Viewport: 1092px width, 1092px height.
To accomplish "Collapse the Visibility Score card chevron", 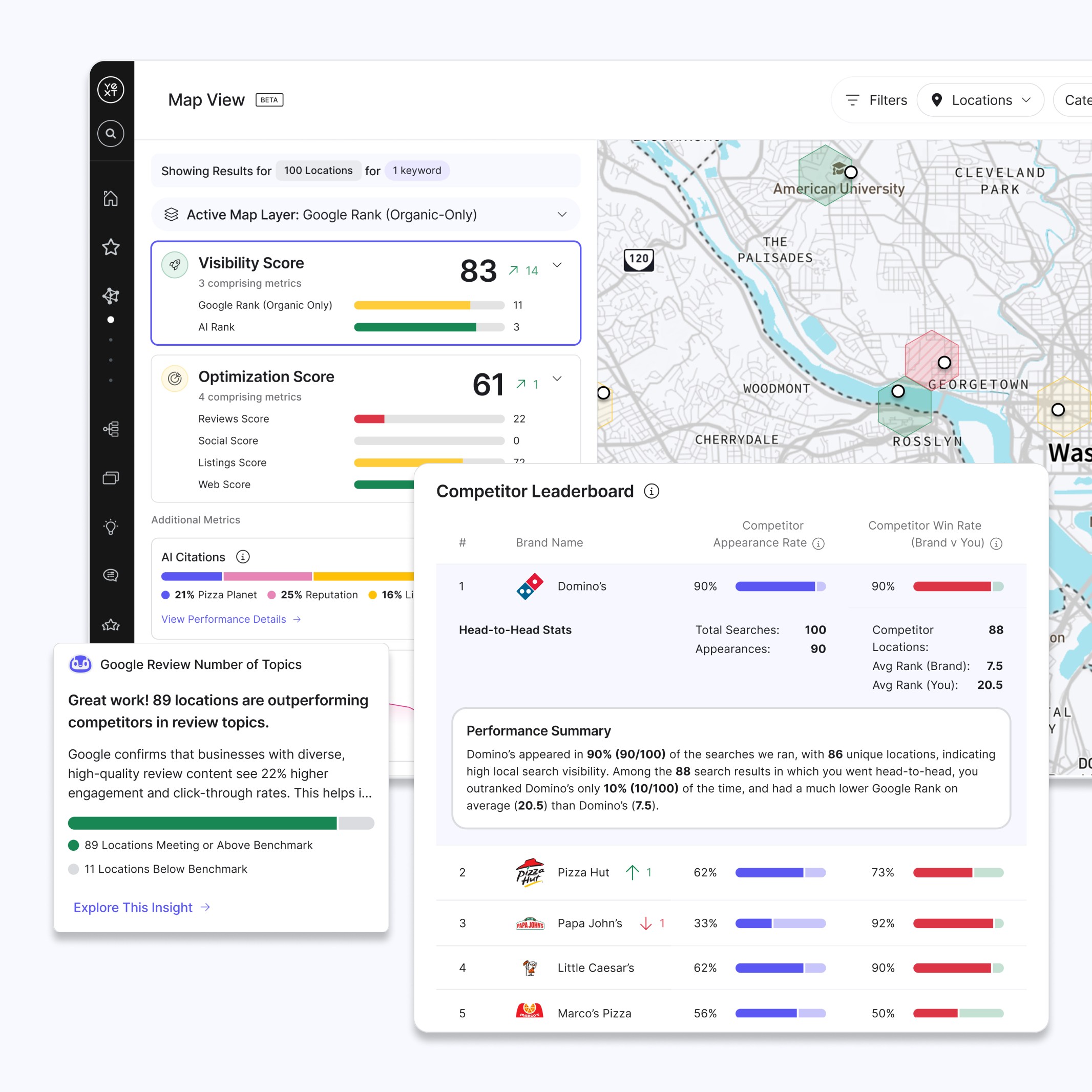I will [x=557, y=264].
